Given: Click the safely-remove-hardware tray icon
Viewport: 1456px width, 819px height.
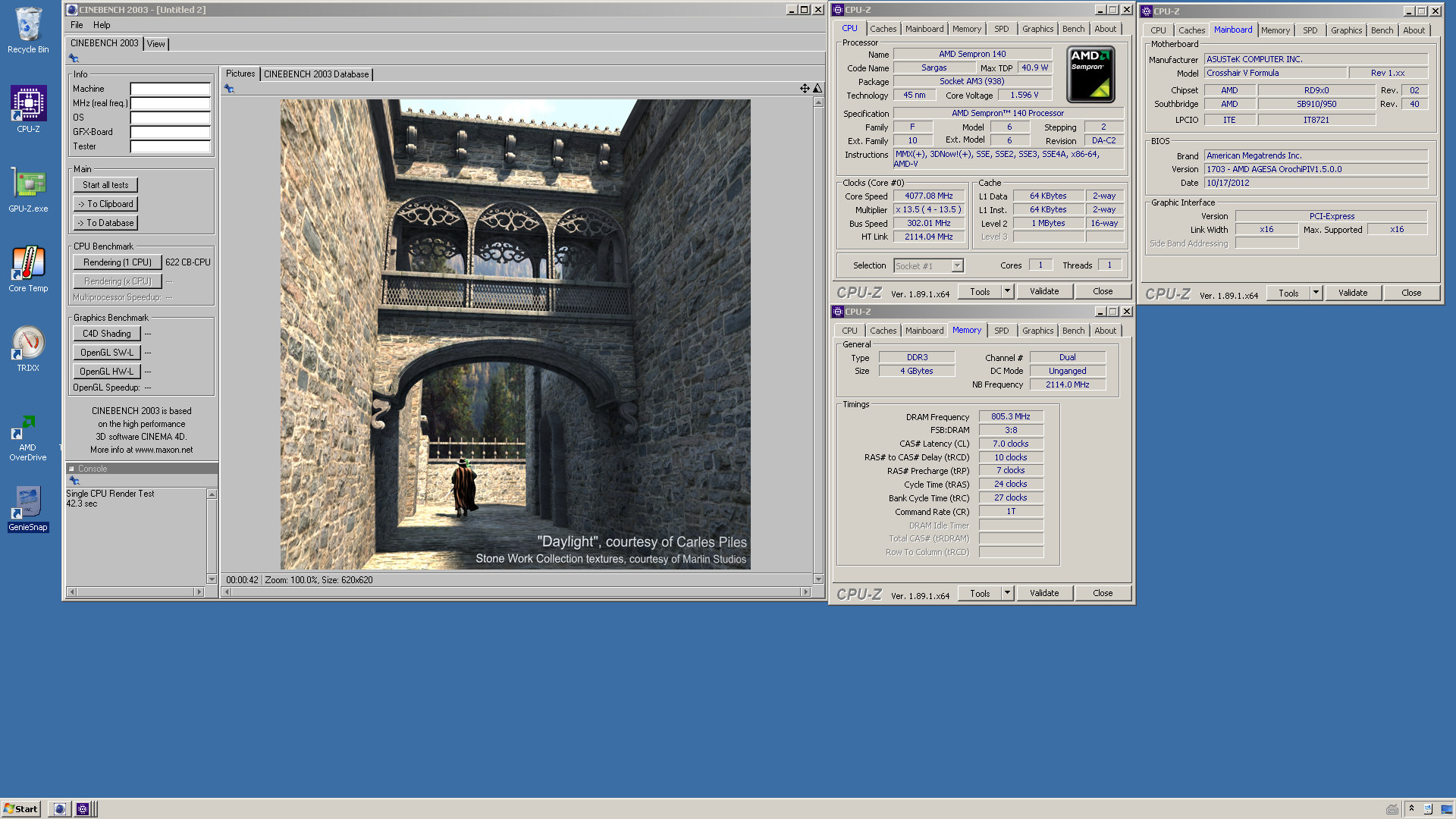Looking at the screenshot, I should pyautogui.click(x=1429, y=809).
